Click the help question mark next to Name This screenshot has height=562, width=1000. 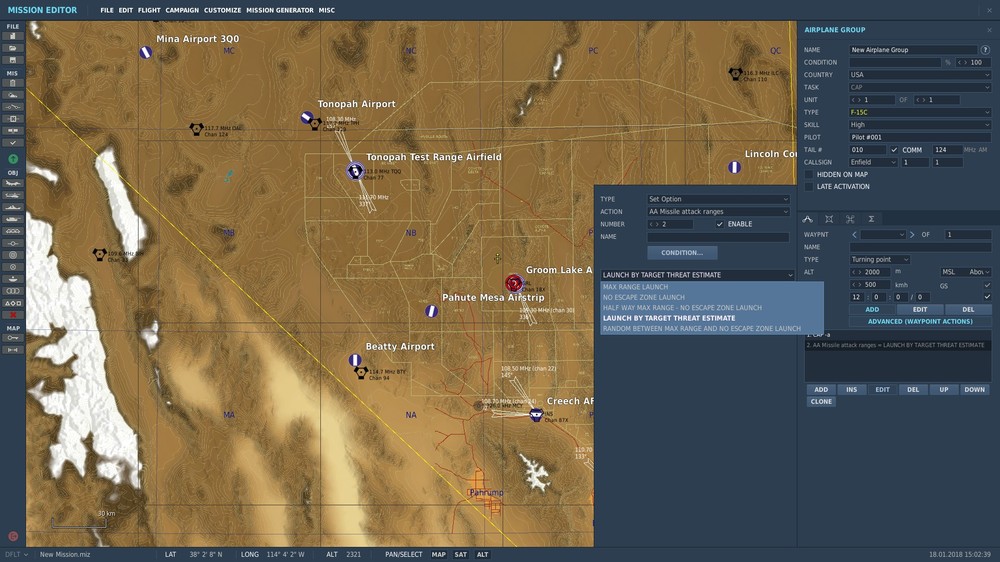click(985, 50)
